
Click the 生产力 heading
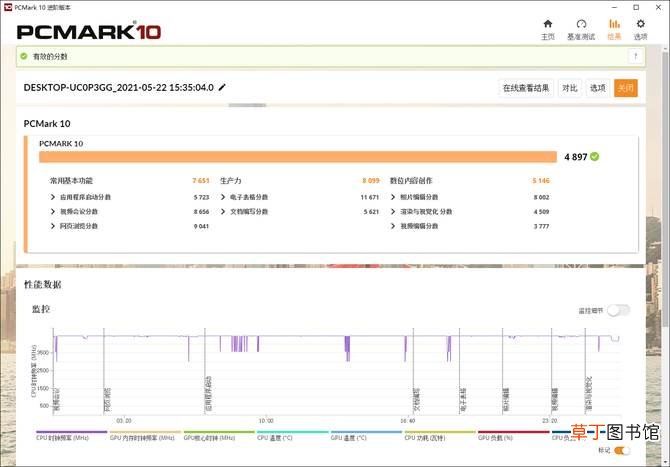pos(231,181)
